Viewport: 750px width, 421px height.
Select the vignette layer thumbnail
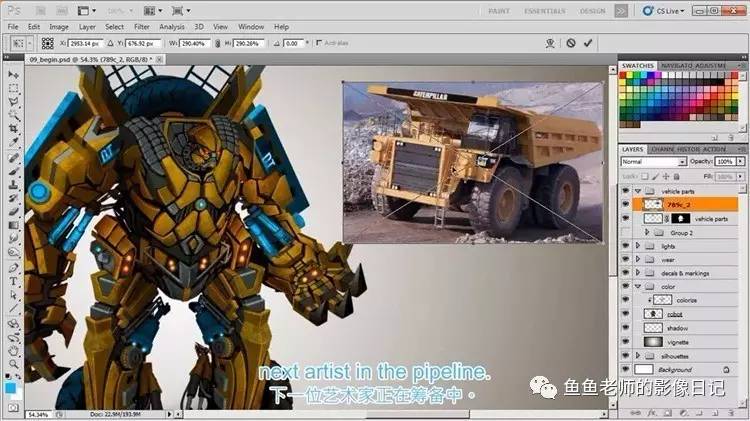pos(653,342)
